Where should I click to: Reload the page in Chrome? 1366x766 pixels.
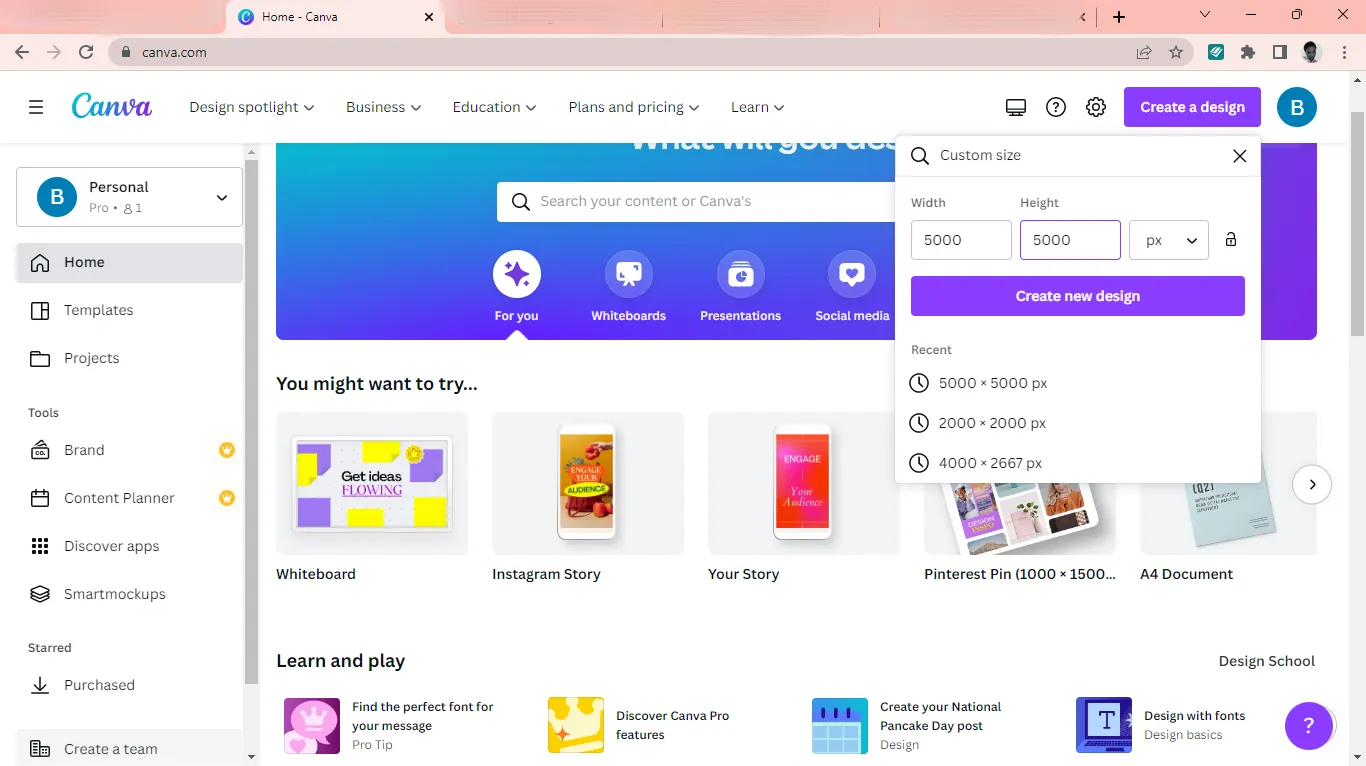click(x=86, y=52)
